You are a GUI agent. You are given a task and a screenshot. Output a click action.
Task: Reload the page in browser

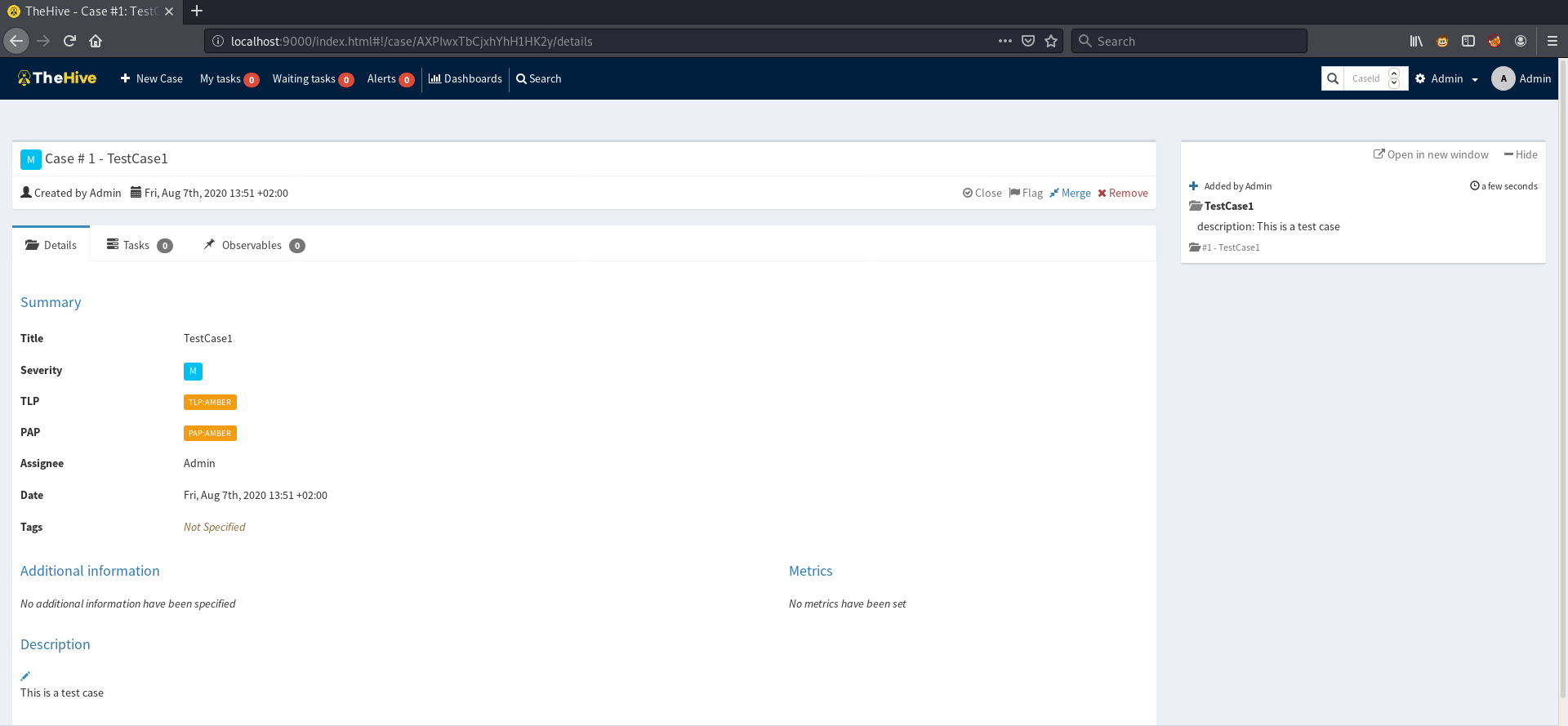[x=69, y=41]
